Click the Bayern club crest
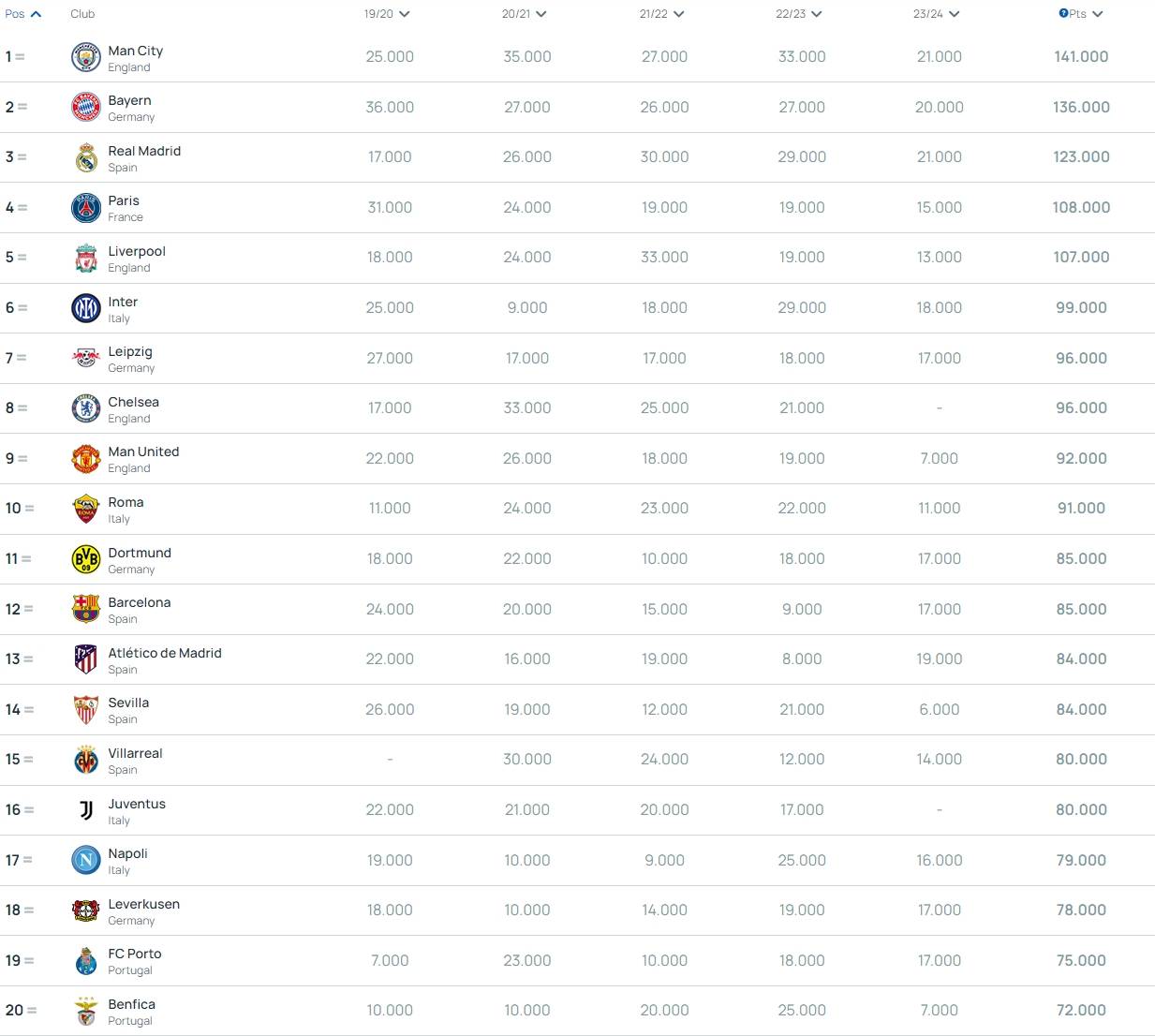This screenshot has height=1036, width=1155. pos(86,107)
